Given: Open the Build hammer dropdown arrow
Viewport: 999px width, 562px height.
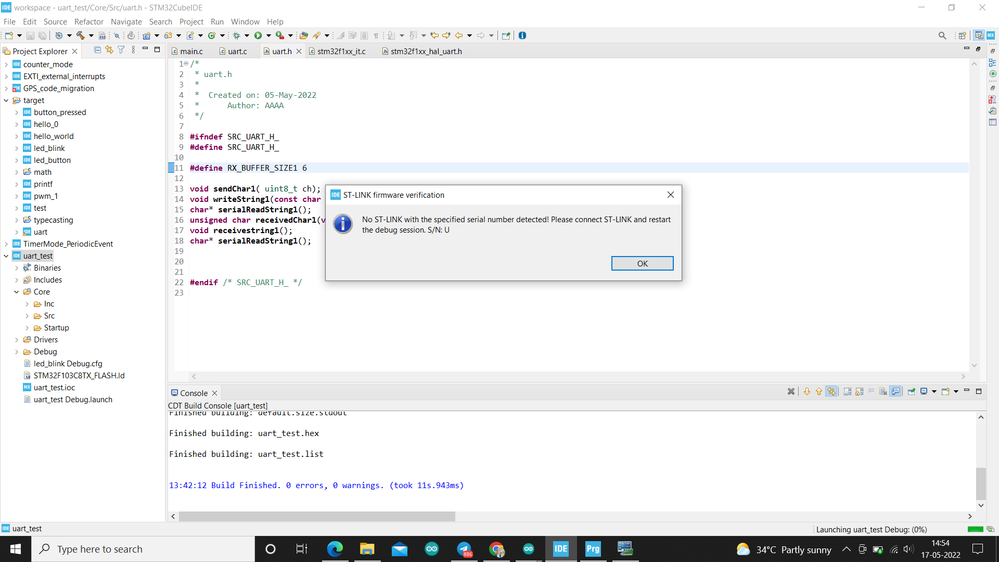Looking at the screenshot, I should pos(91,36).
